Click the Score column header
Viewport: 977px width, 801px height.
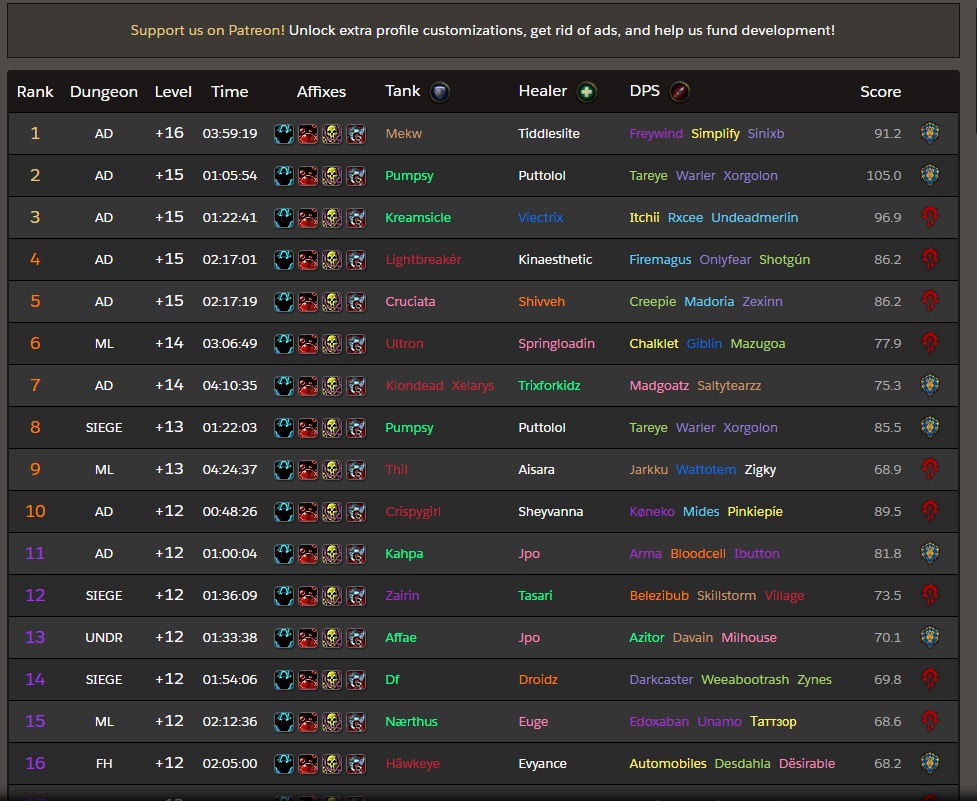click(880, 92)
